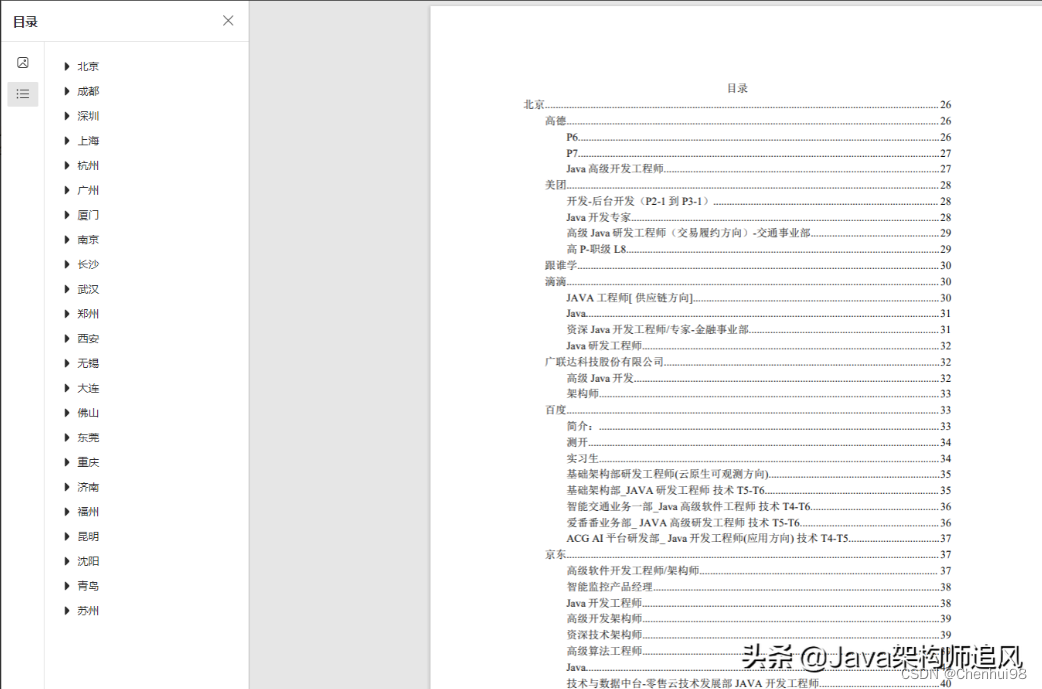Open the 滴滴 contents entry
This screenshot has width=1042, height=689.
click(748, 282)
